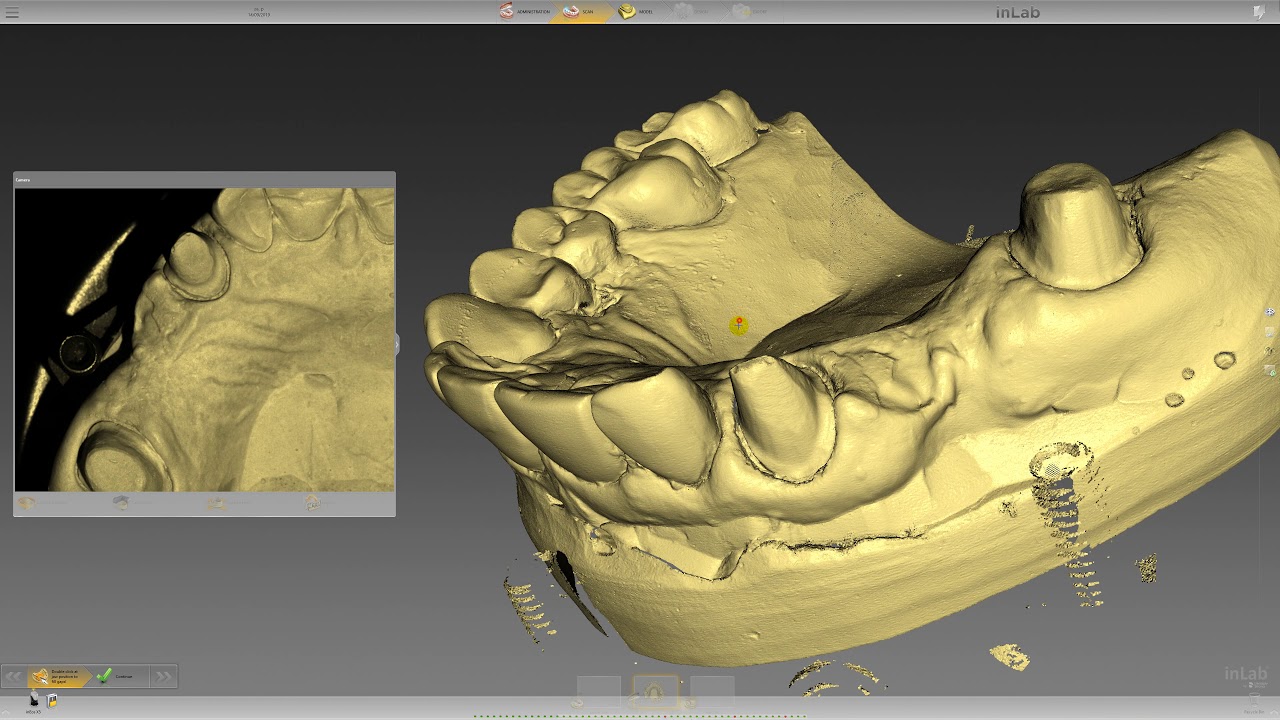Image resolution: width=1280 pixels, height=720 pixels.
Task: Click the third icon under the camera view
Action: 217,503
